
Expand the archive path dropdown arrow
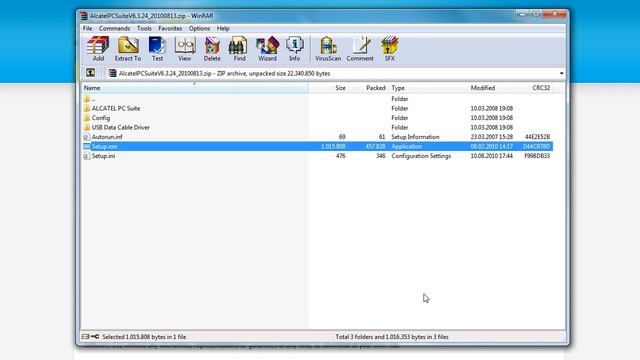[561, 73]
